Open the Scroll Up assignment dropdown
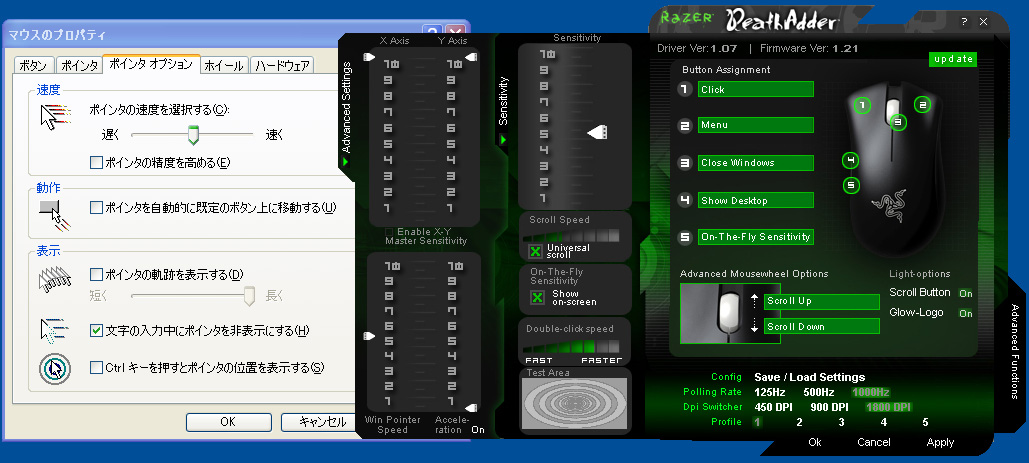 (x=822, y=302)
